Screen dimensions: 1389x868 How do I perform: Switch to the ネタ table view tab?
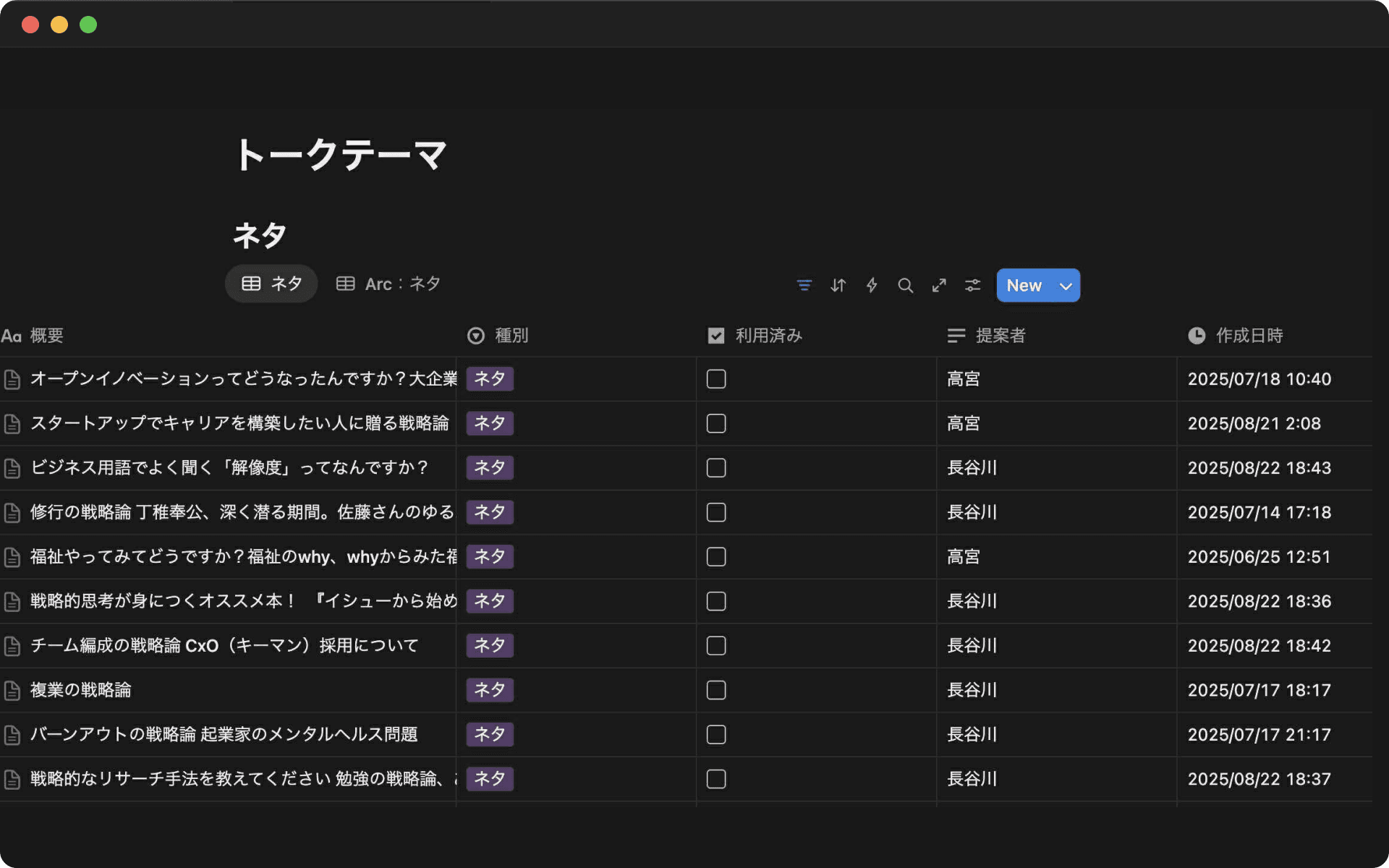pos(271,284)
